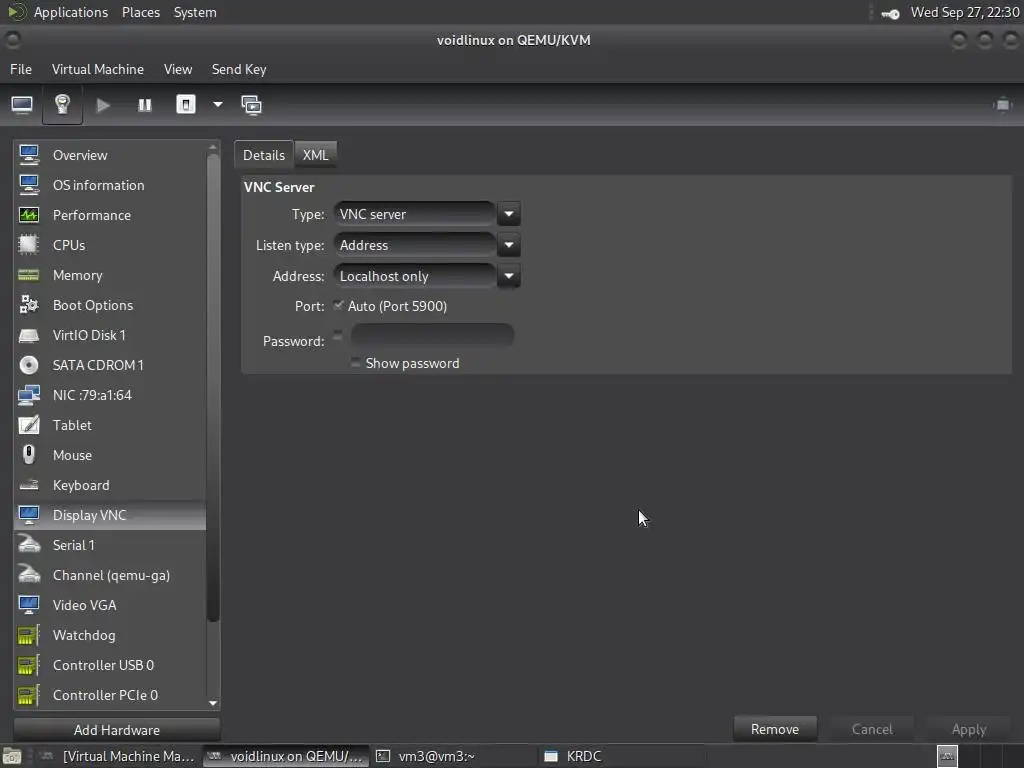Click the hardware list scrollbar
Viewport: 1024px width, 768px height.
213,389
